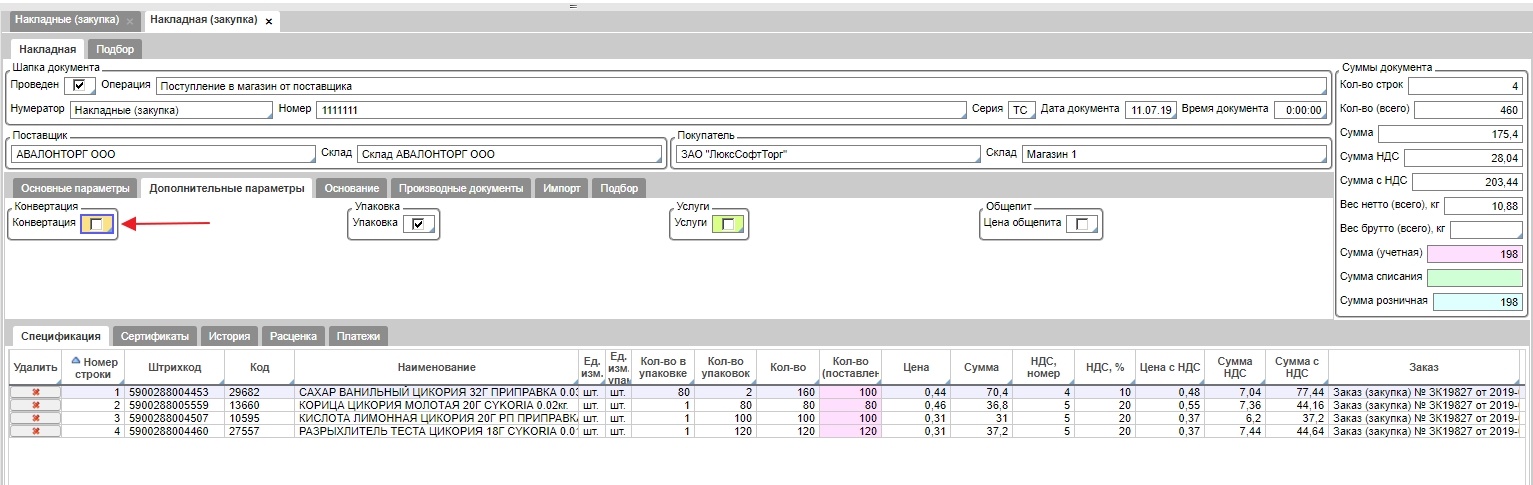1533x485 pixels.
Task: Delete the КОРИЦА ЦИКОРИЯ МОЛОТАЯ row
Action: 36,405
